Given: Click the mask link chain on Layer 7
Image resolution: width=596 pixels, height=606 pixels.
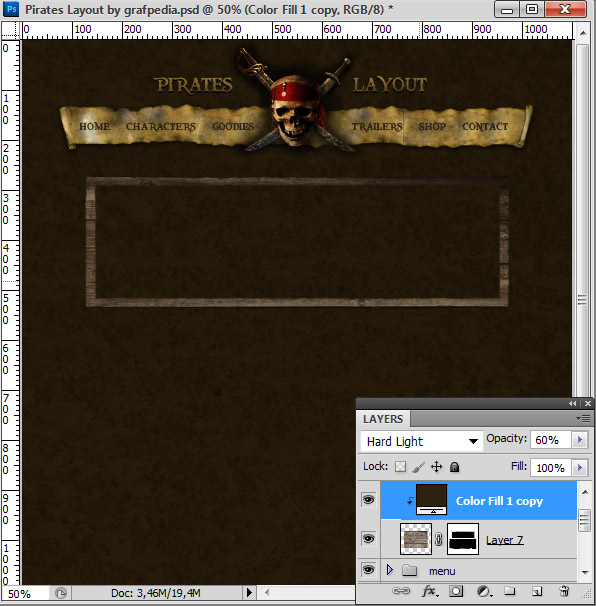Looking at the screenshot, I should (x=439, y=539).
